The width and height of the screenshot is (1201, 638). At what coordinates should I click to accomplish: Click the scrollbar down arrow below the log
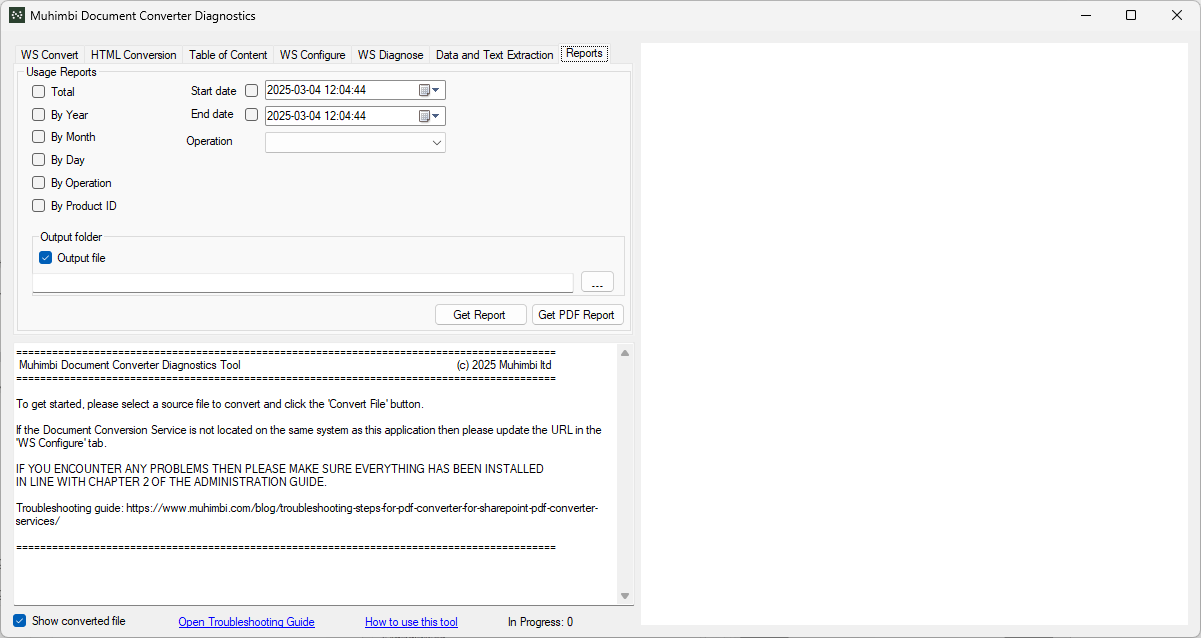tap(624, 593)
